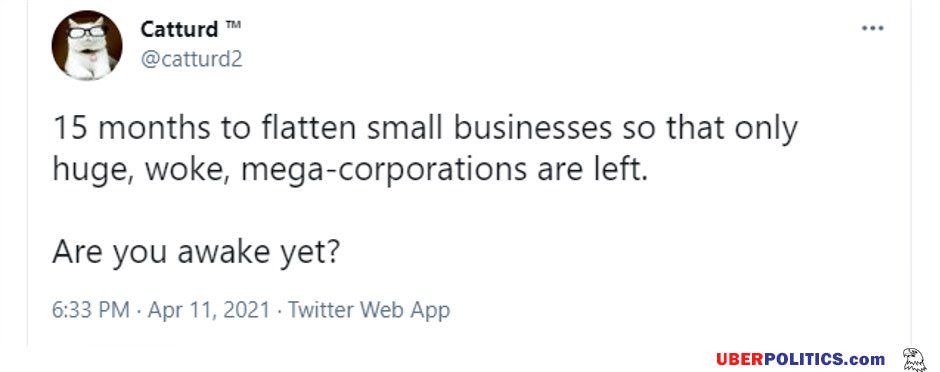The width and height of the screenshot is (940, 372).
Task: Click the blue POLITICS.com text
Action: pos(824,359)
